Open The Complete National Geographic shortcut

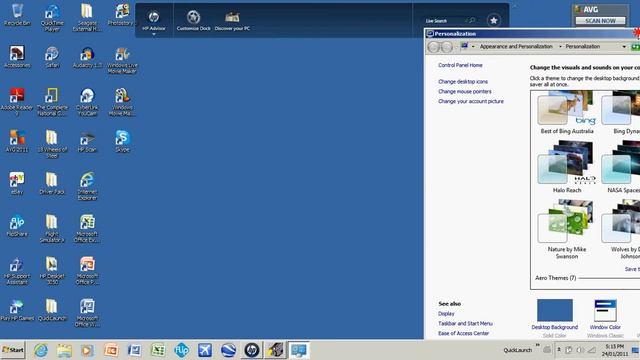point(52,102)
